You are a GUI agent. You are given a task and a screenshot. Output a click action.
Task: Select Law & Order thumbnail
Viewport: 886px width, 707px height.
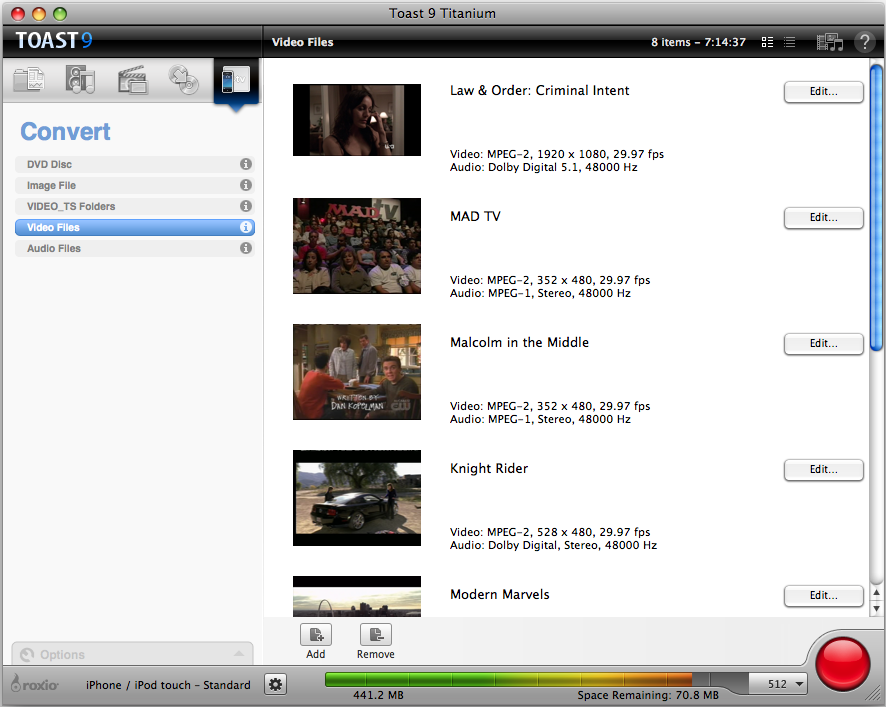[x=357, y=120]
